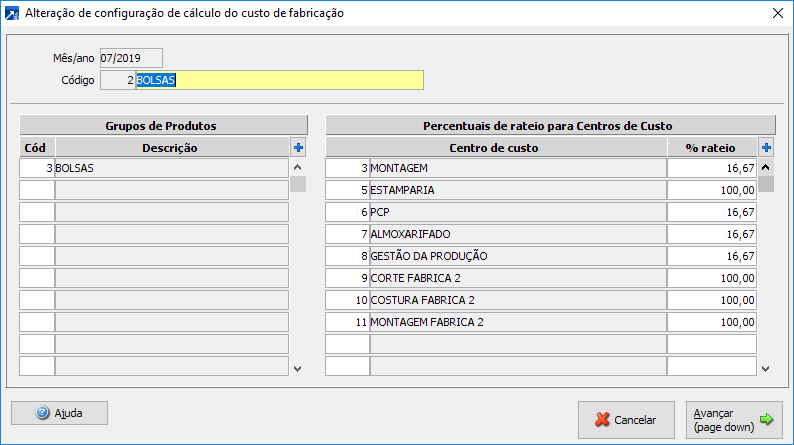Select the ALMOXARIFADO cost center row
Screen dimensions: 794x445
tap(518, 234)
